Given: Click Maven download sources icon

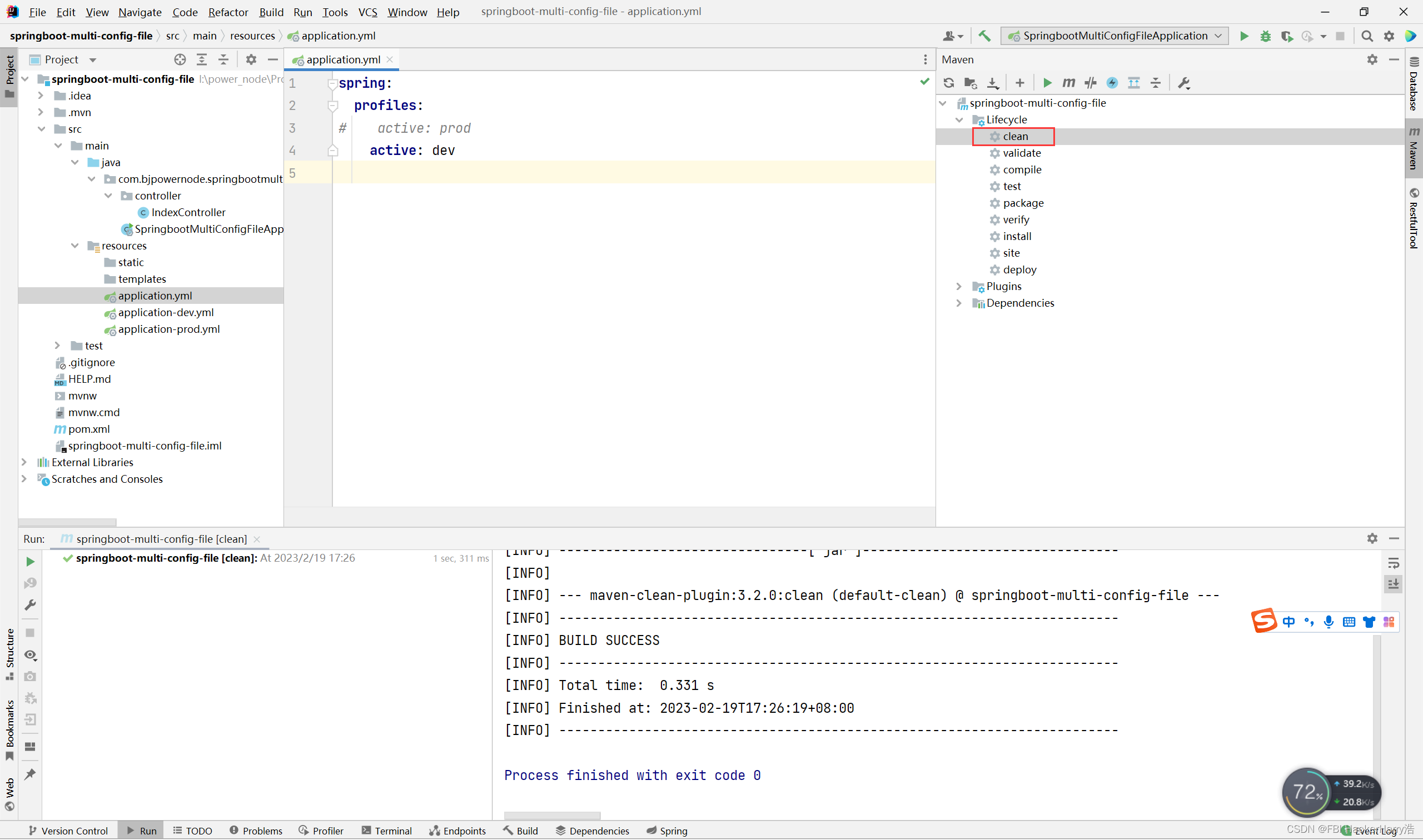Looking at the screenshot, I should coord(993,83).
